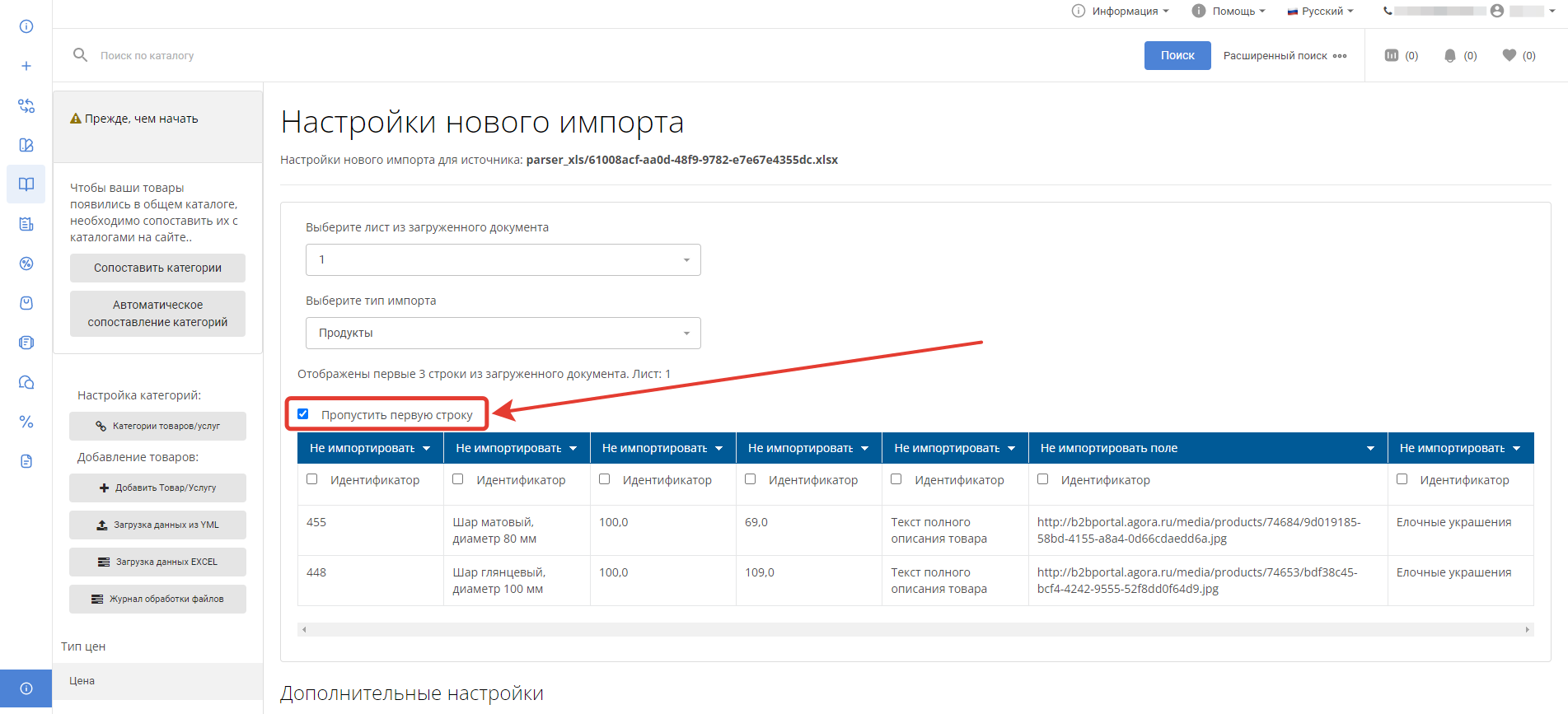Click the comparison chart icon in header

pos(1392,55)
